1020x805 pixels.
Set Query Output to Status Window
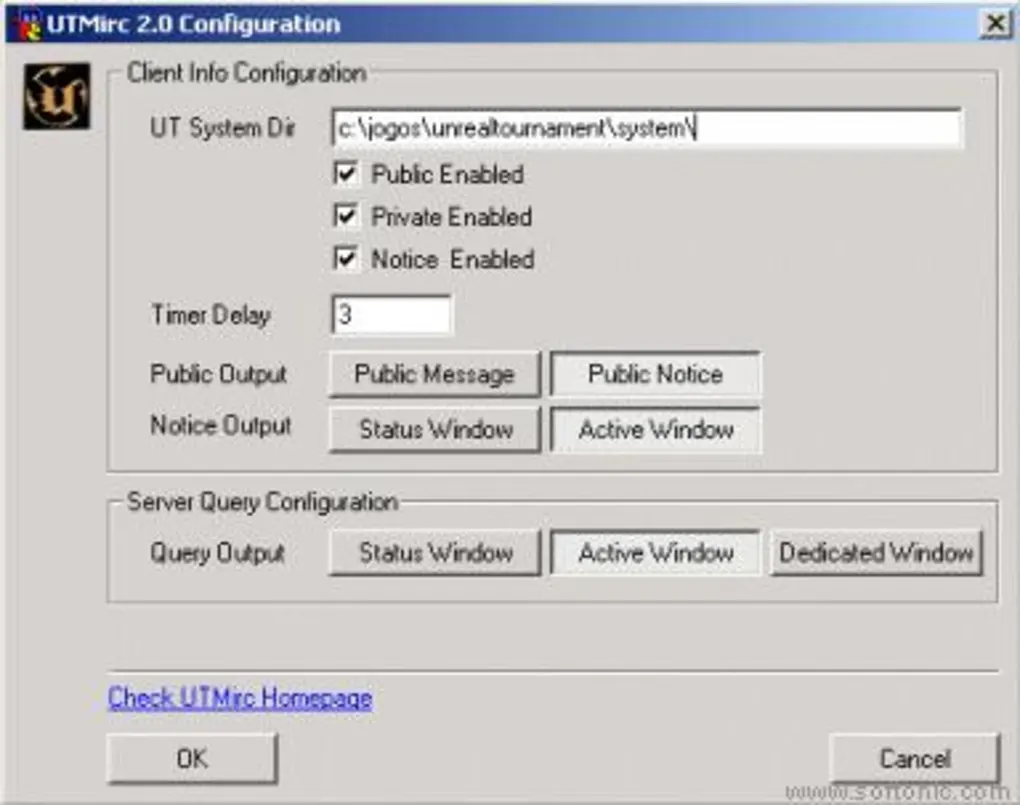[x=434, y=553]
